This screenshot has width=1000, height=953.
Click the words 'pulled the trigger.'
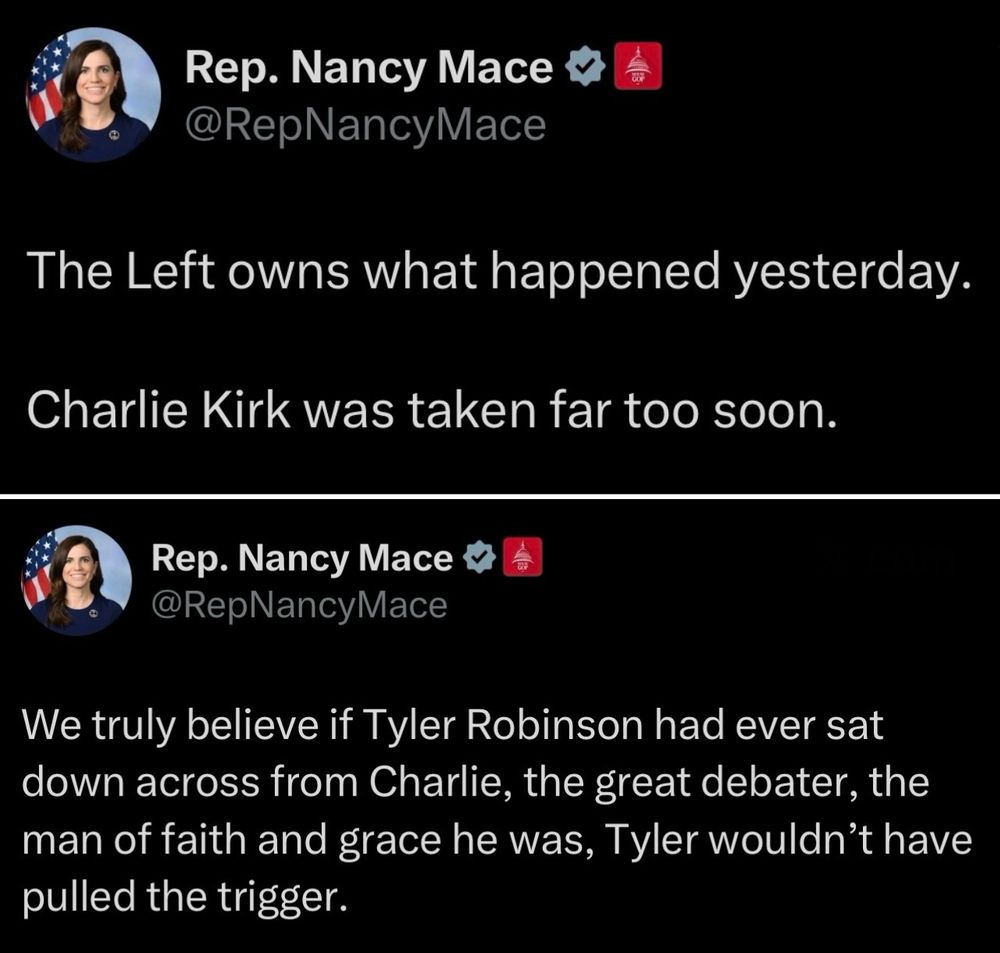point(186,898)
